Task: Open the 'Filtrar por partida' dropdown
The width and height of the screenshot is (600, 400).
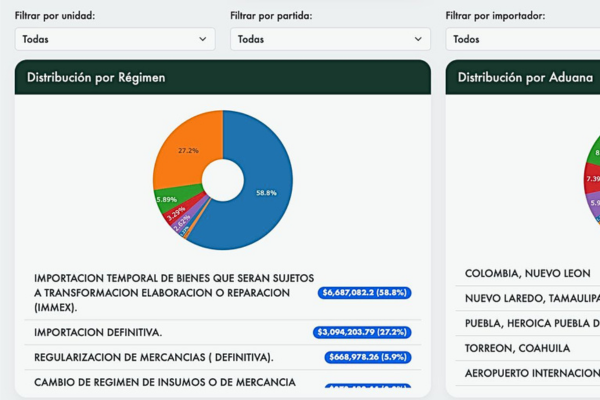Action: point(330,39)
